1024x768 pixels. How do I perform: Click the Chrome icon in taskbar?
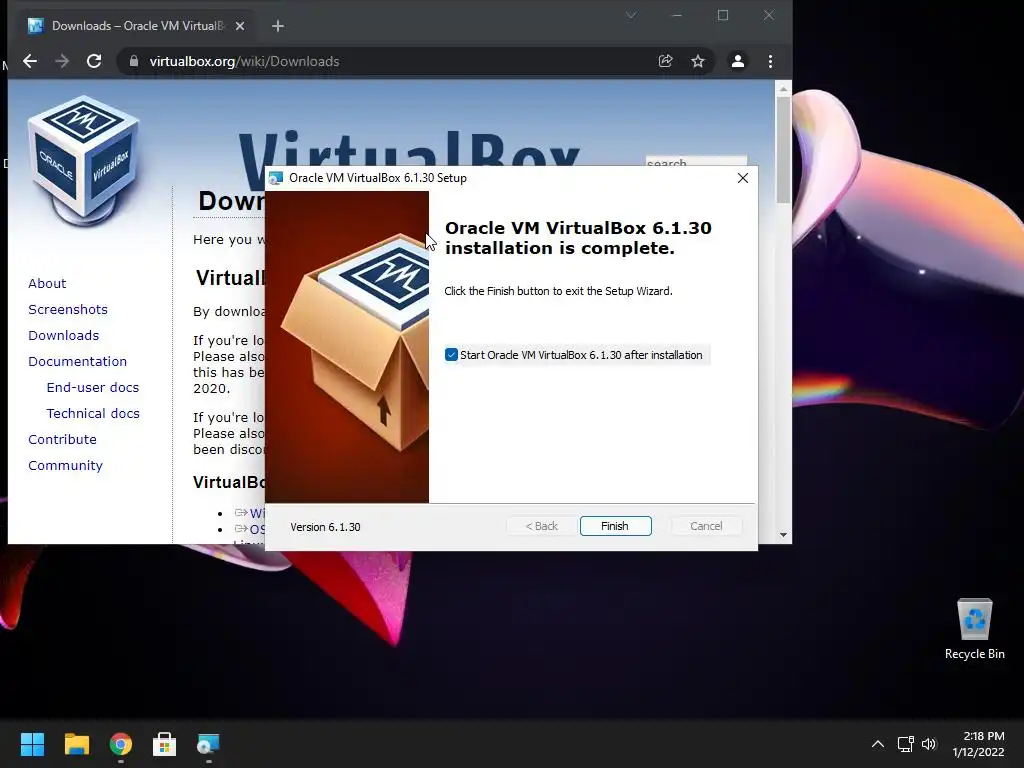coord(121,744)
